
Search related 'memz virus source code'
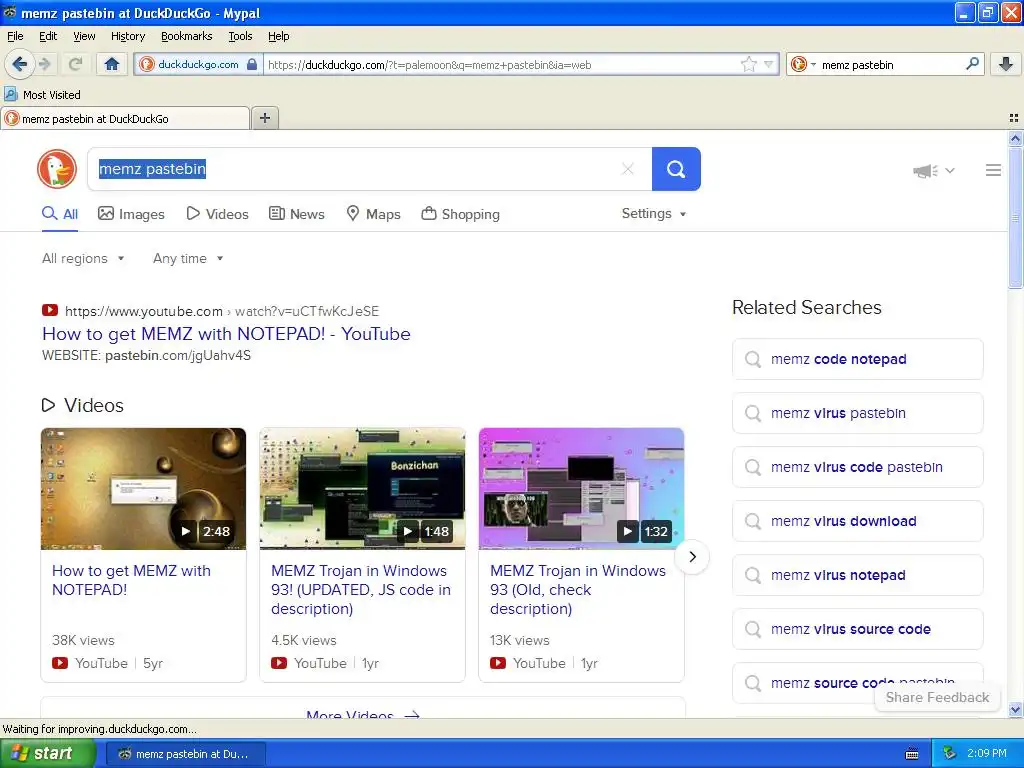click(x=857, y=630)
